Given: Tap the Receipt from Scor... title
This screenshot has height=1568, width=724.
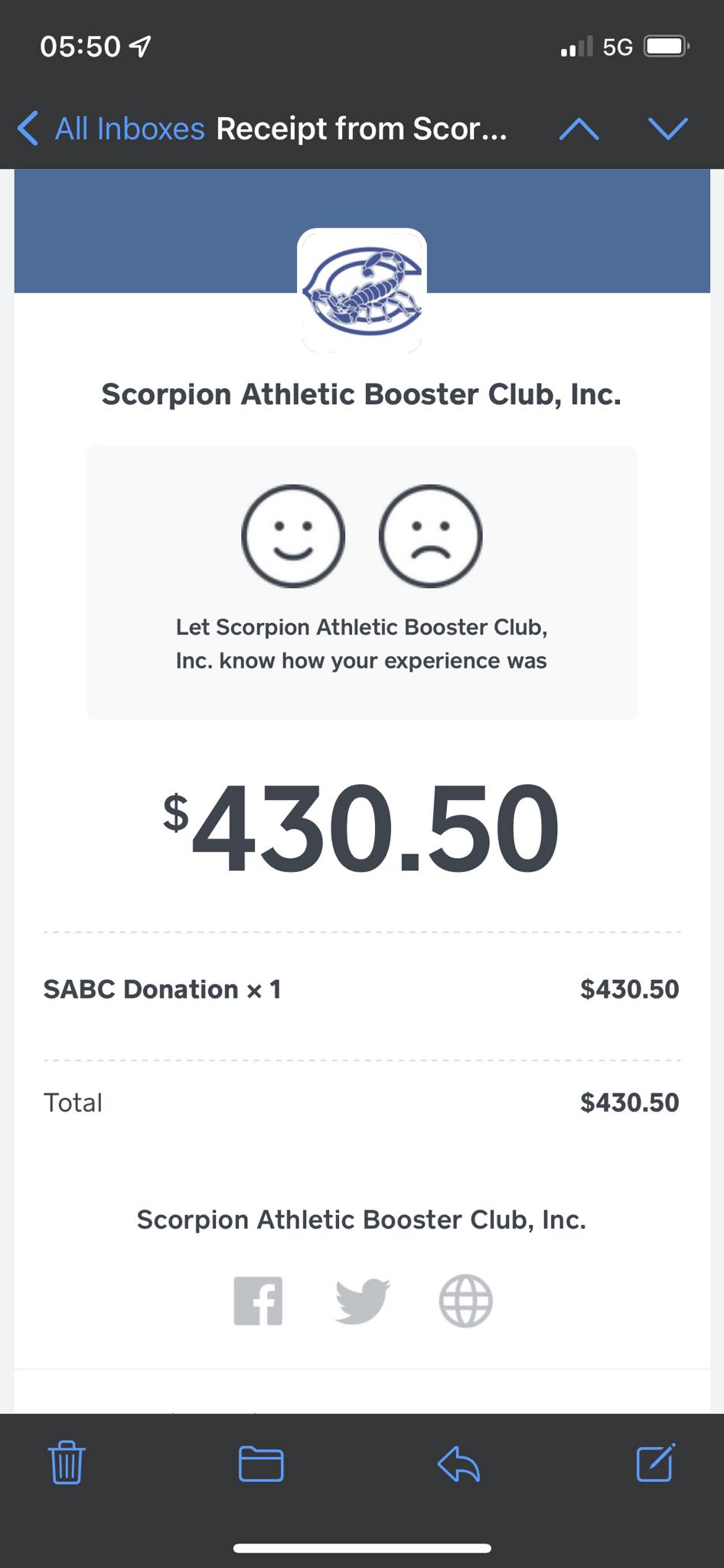Looking at the screenshot, I should [x=361, y=129].
